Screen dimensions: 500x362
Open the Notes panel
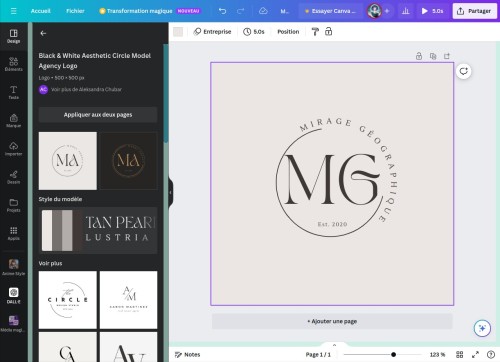[x=188, y=355]
